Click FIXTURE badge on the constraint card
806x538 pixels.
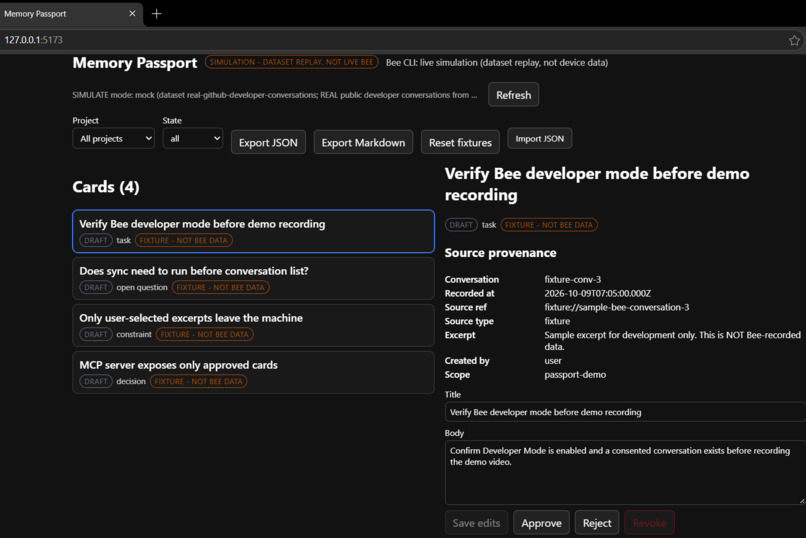coord(205,335)
